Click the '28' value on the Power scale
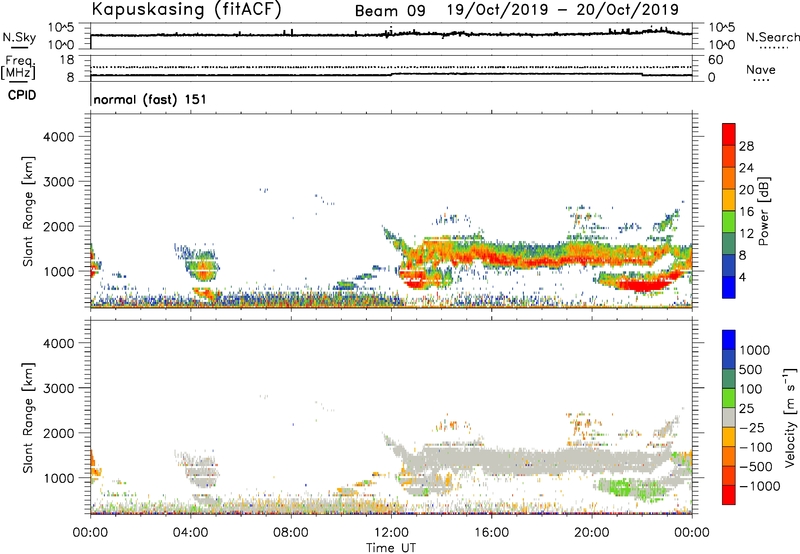800x554 pixels. click(746, 146)
